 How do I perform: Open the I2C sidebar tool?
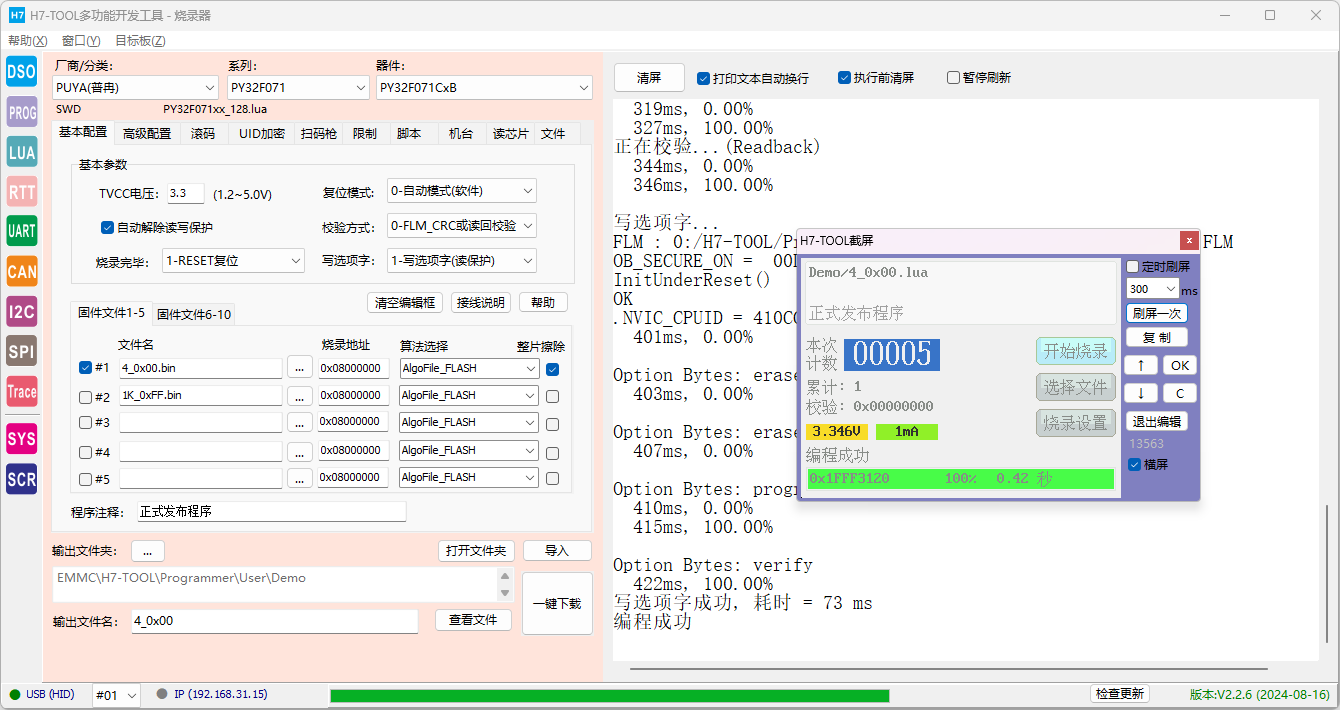(x=22, y=311)
